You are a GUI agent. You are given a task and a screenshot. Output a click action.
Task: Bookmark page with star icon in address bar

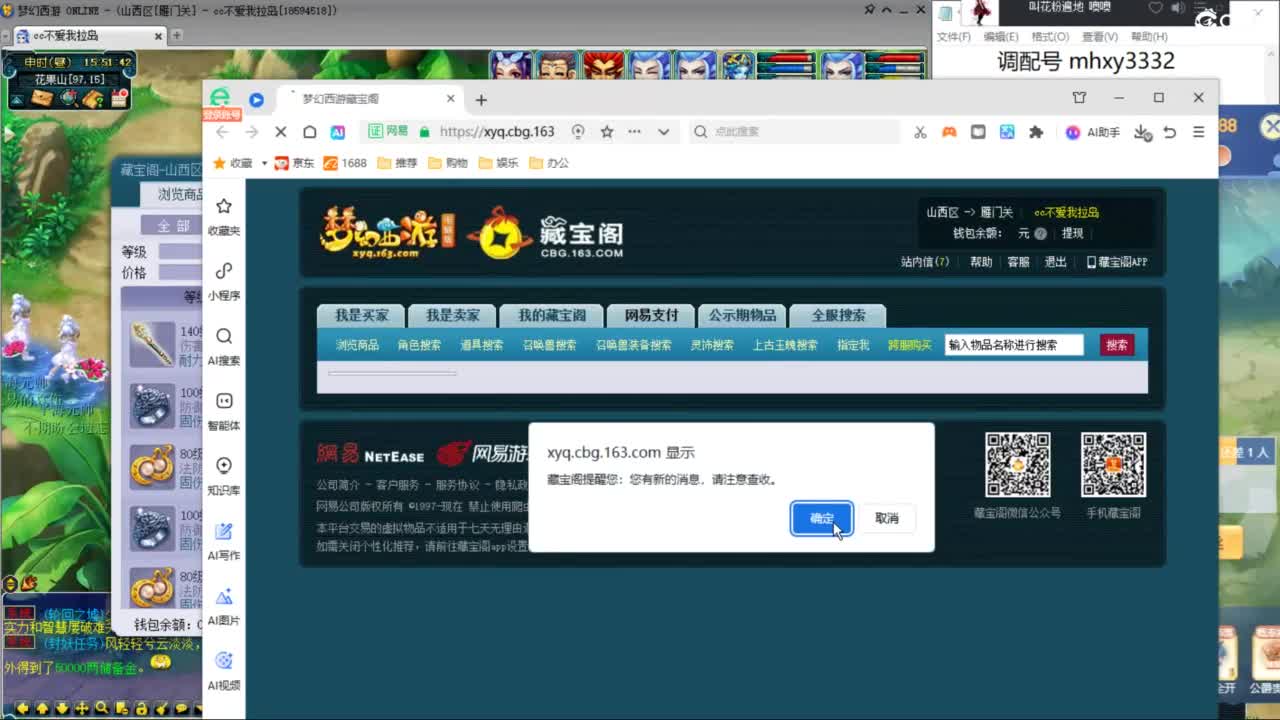coord(606,132)
